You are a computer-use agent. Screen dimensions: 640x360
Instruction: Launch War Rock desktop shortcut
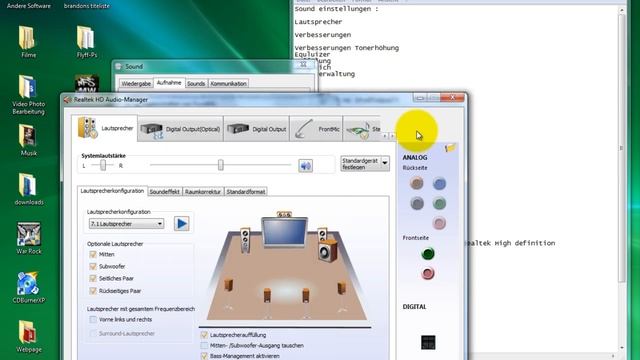pos(29,238)
